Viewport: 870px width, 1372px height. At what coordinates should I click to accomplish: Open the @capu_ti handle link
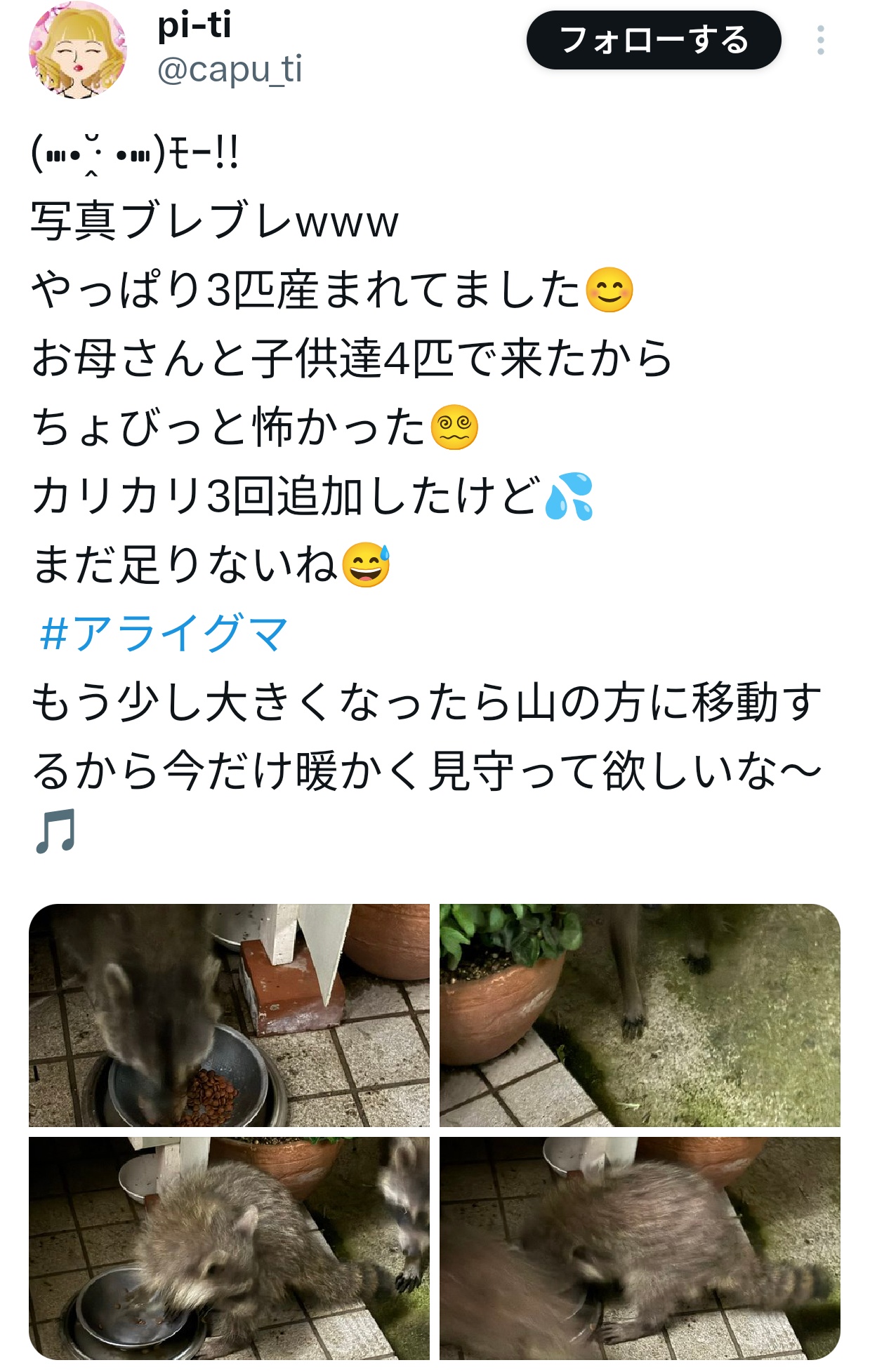pos(230,70)
